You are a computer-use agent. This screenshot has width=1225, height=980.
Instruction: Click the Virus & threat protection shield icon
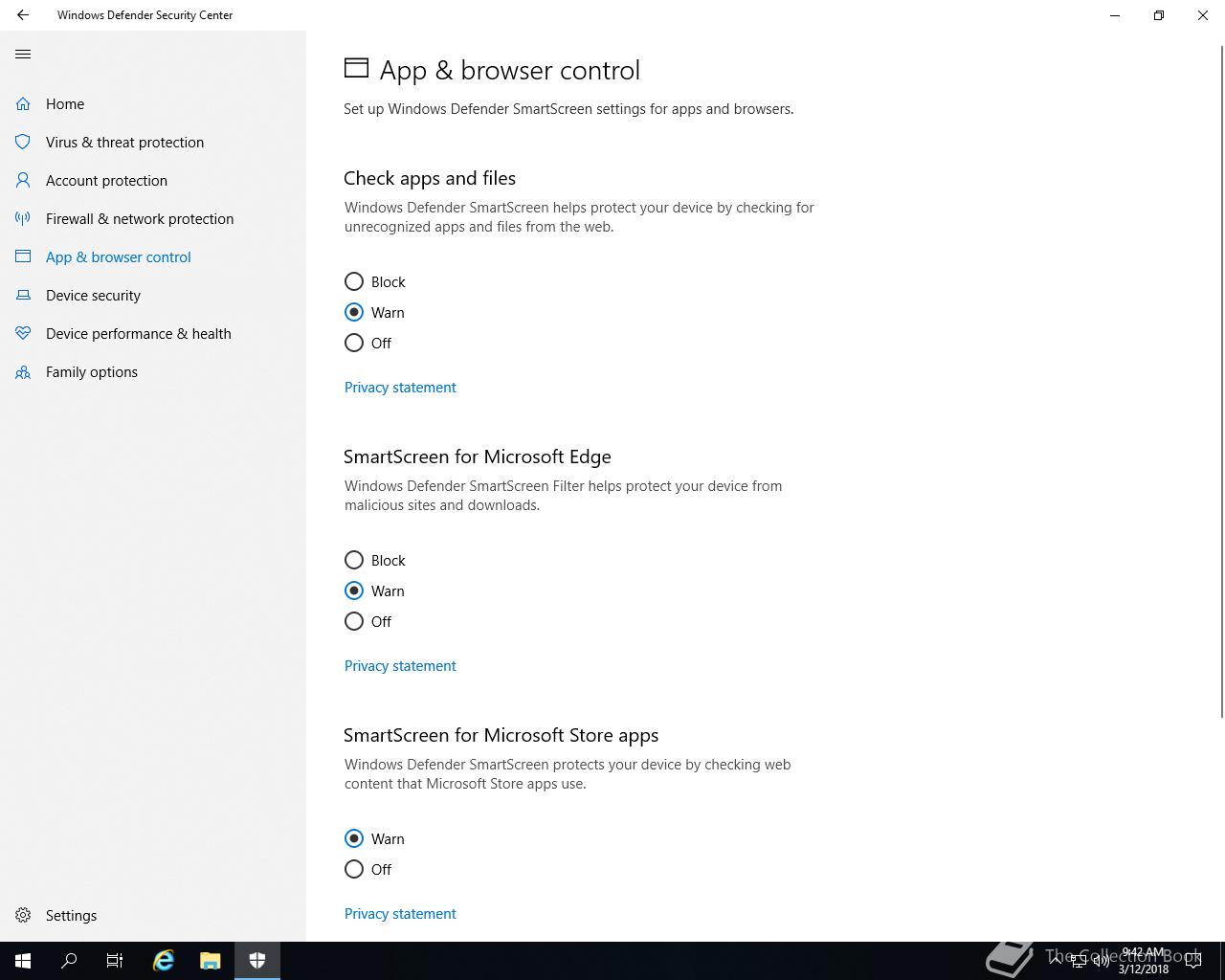point(23,142)
